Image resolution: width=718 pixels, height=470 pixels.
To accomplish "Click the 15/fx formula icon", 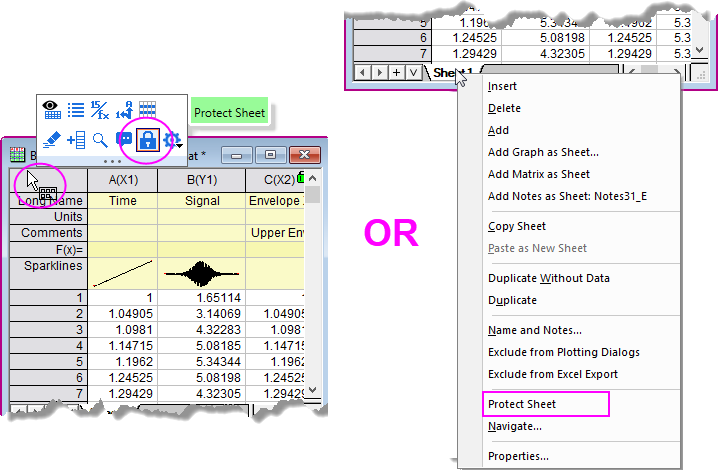I will [x=99, y=110].
